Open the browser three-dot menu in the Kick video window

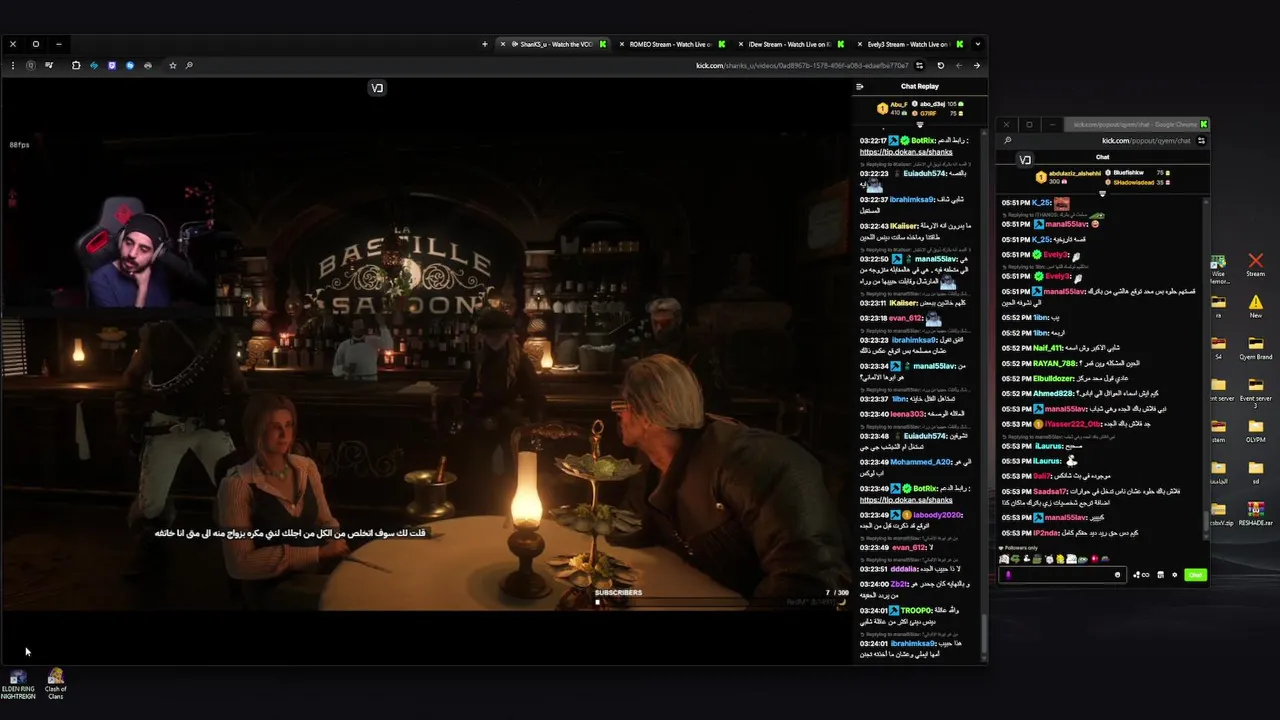pos(13,66)
